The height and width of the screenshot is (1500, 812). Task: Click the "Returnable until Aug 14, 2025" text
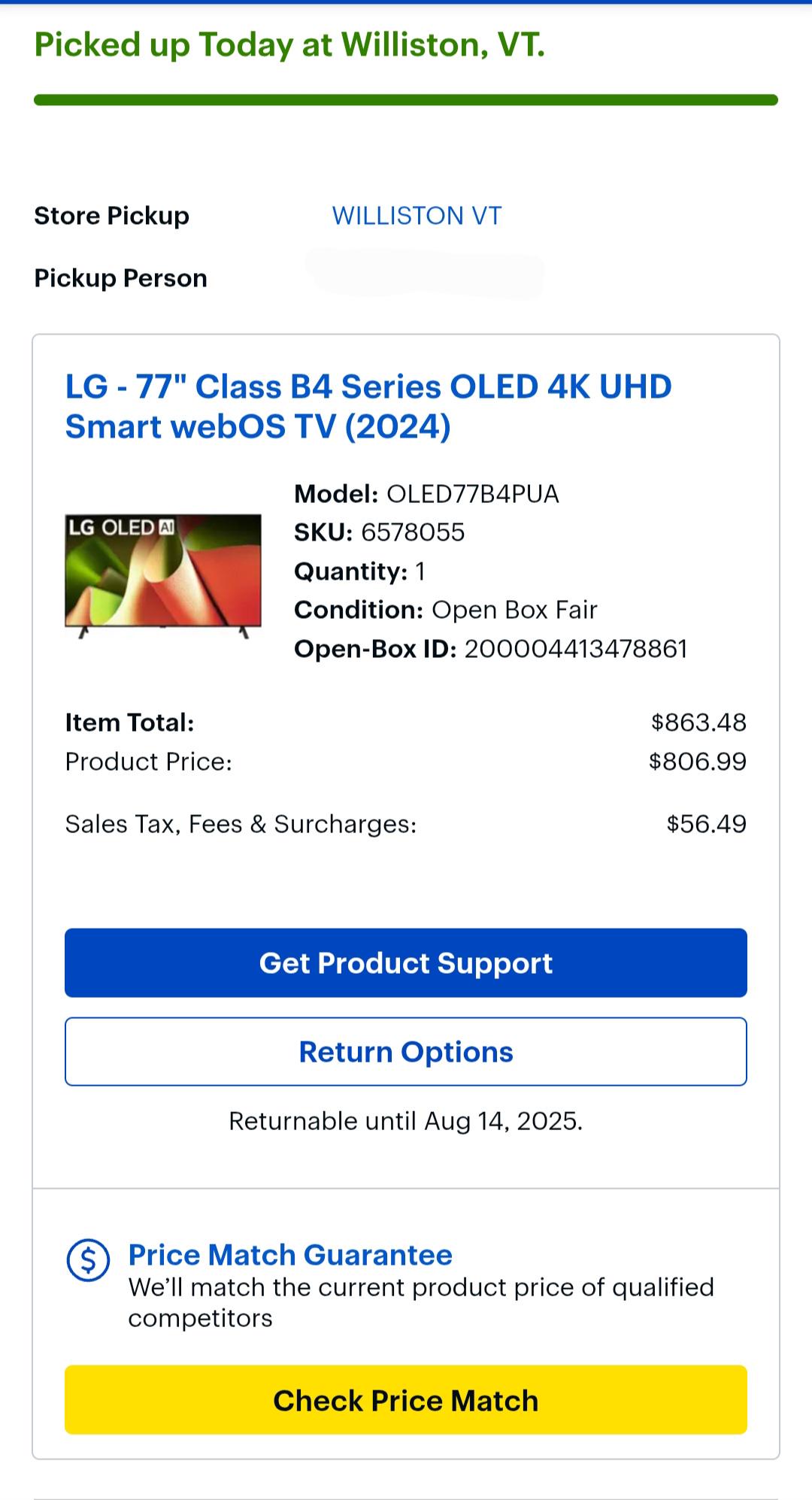pyautogui.click(x=406, y=1121)
